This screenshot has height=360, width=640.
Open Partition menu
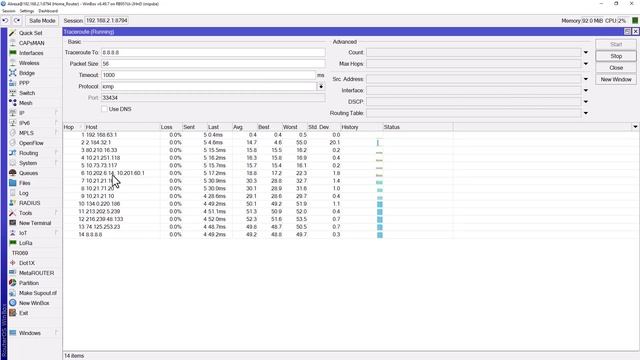coord(29,283)
